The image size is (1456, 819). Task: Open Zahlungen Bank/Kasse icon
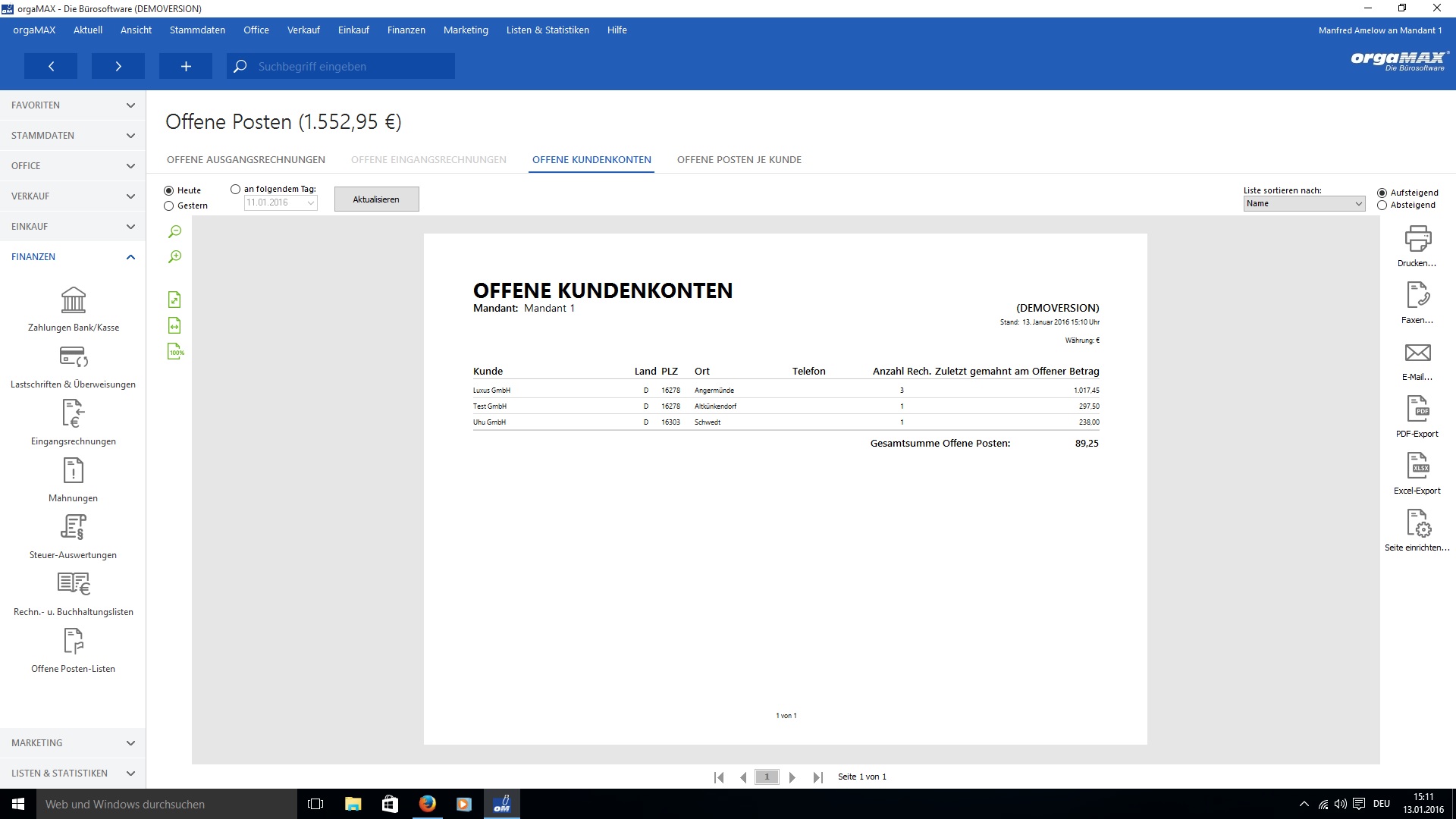click(74, 300)
